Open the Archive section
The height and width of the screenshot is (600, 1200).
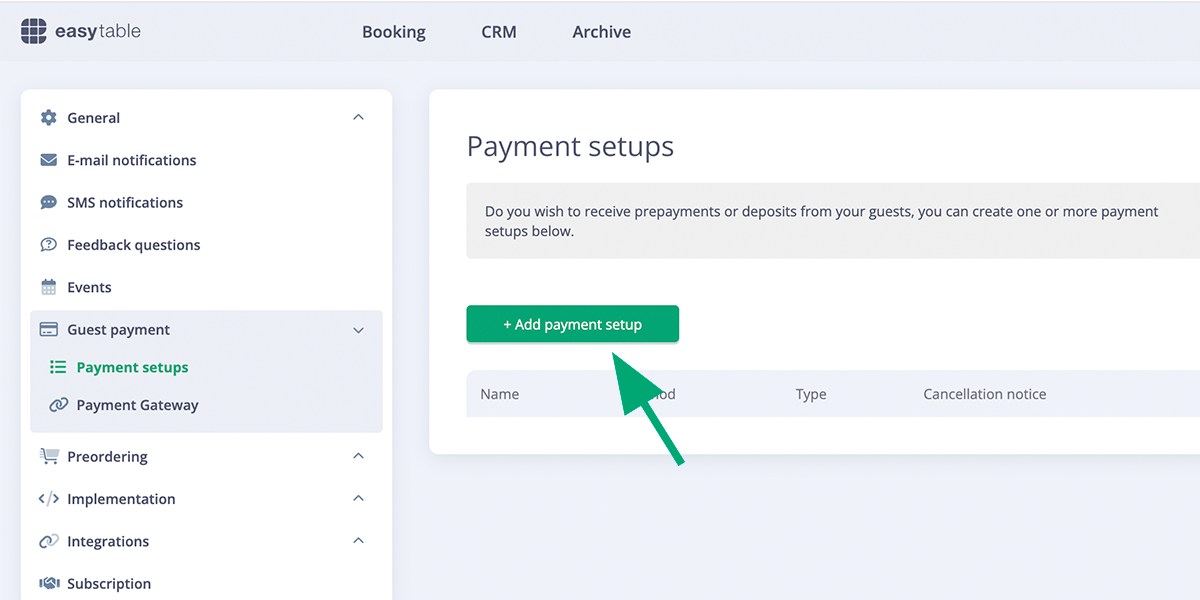pyautogui.click(x=601, y=31)
